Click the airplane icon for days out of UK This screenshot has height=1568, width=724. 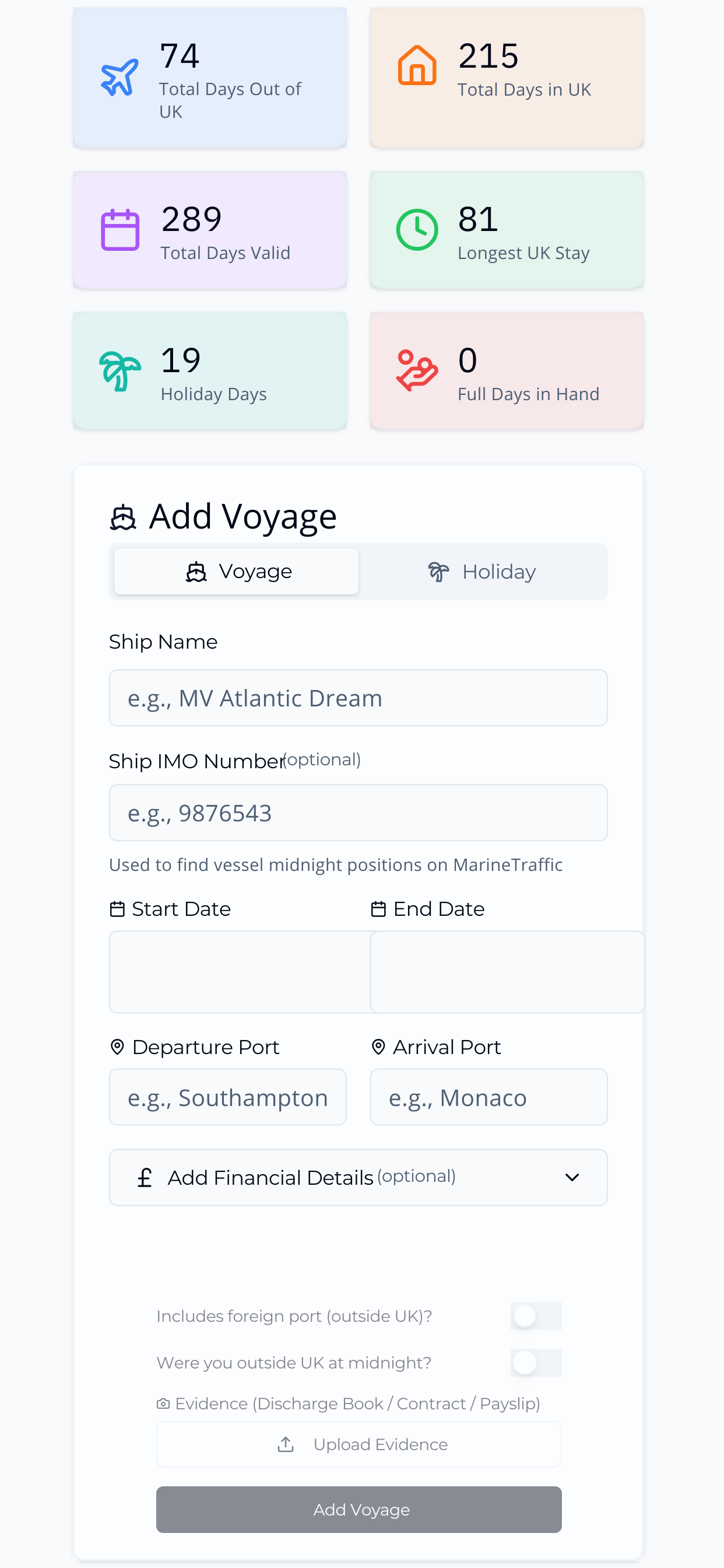[x=120, y=78]
